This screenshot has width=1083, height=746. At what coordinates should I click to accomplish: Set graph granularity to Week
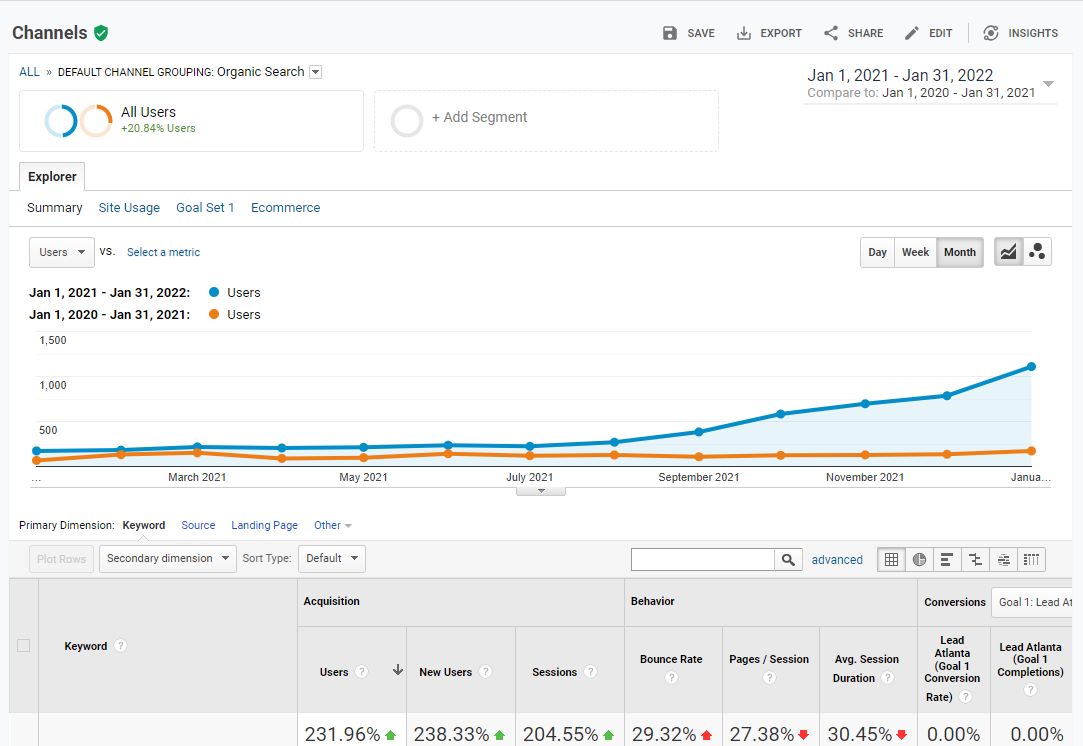pos(915,252)
